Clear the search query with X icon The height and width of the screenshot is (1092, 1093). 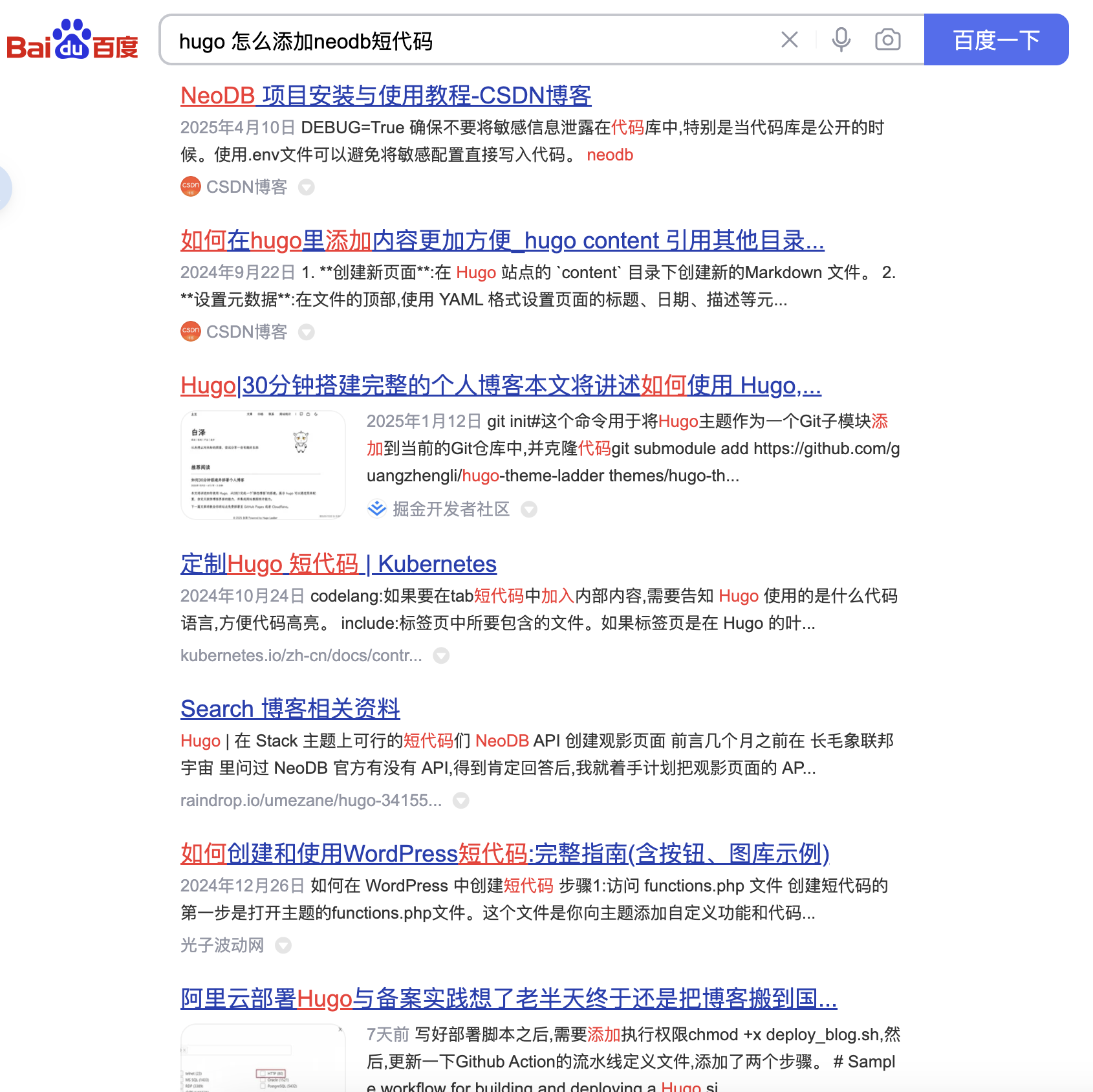pyautogui.click(x=789, y=40)
